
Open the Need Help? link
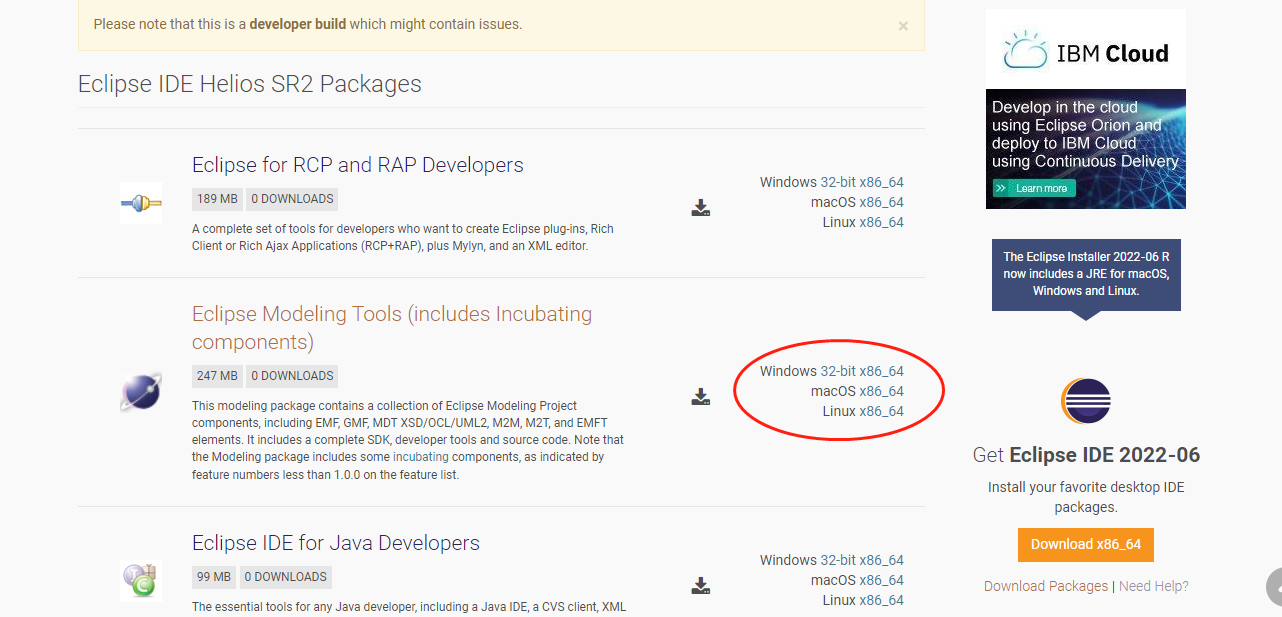1154,586
